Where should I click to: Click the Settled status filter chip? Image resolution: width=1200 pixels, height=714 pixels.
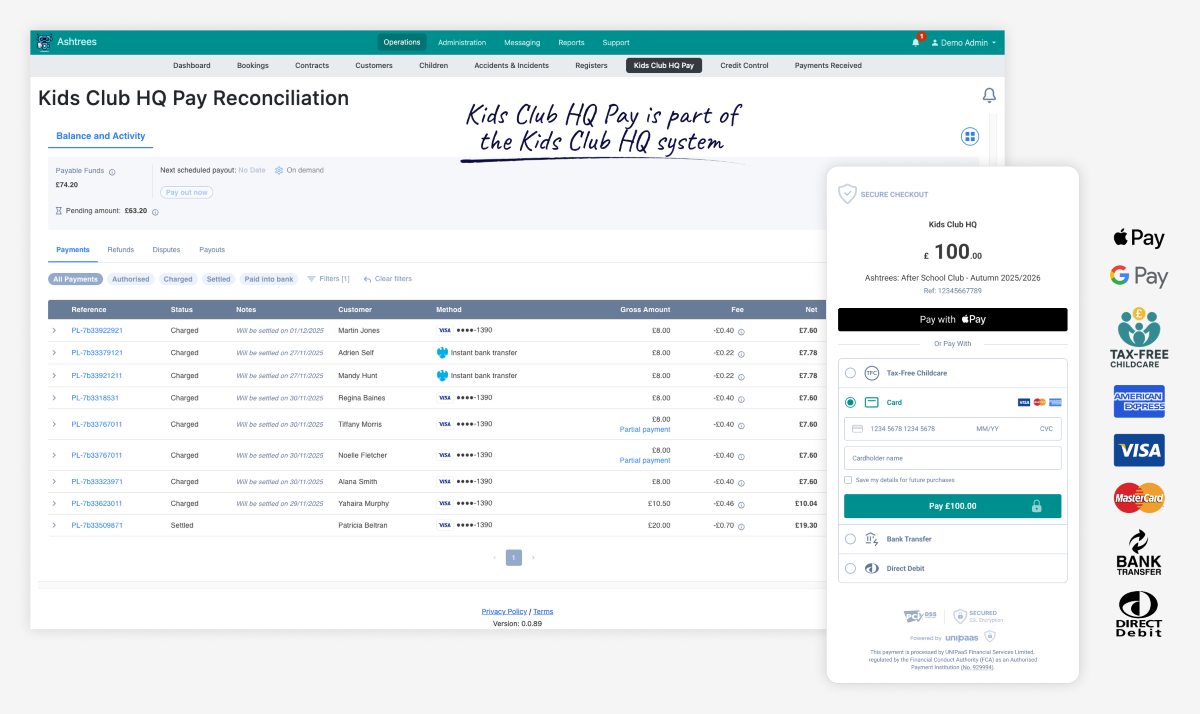coord(218,279)
